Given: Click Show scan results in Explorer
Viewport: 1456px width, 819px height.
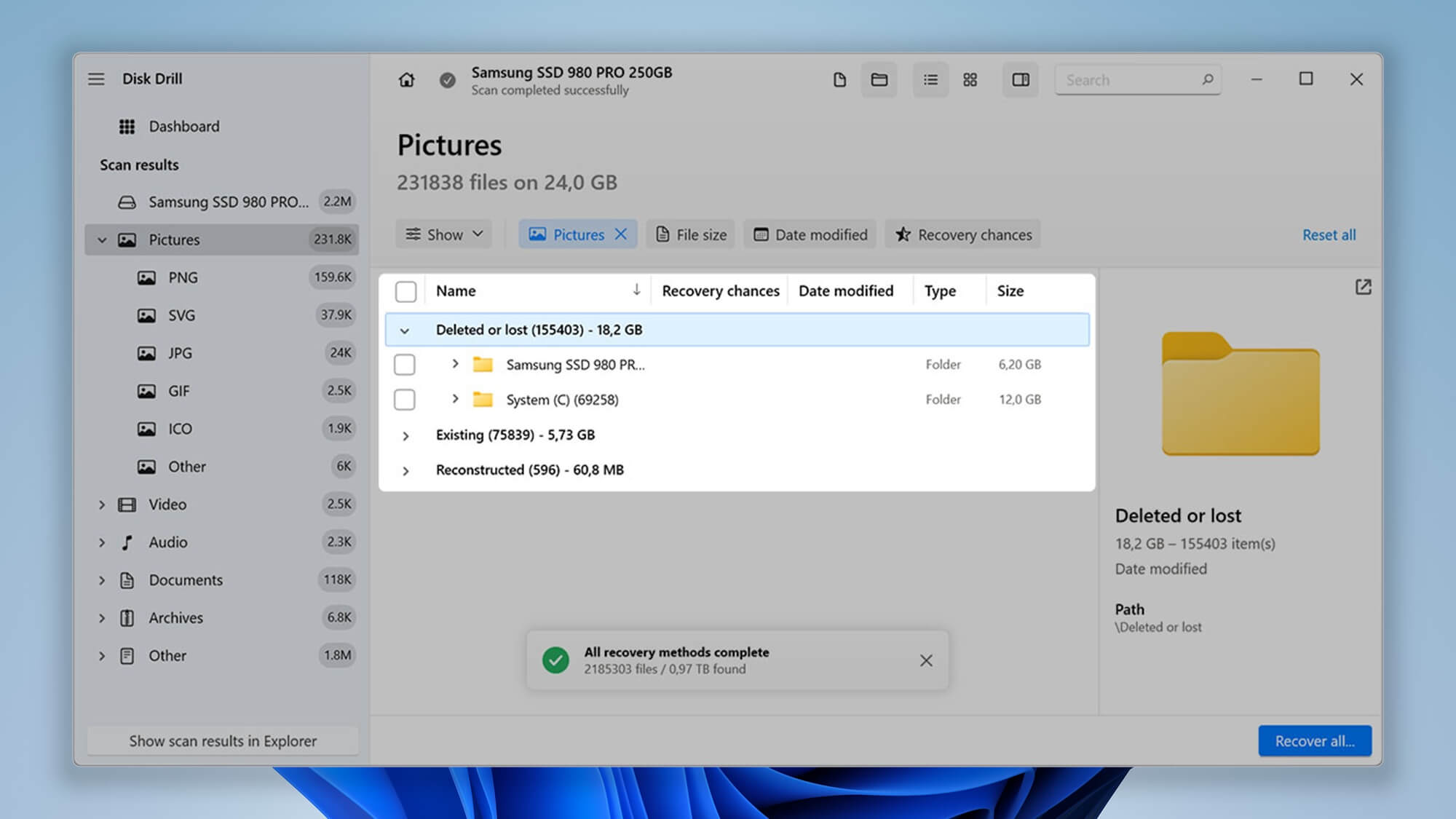Looking at the screenshot, I should [x=223, y=740].
